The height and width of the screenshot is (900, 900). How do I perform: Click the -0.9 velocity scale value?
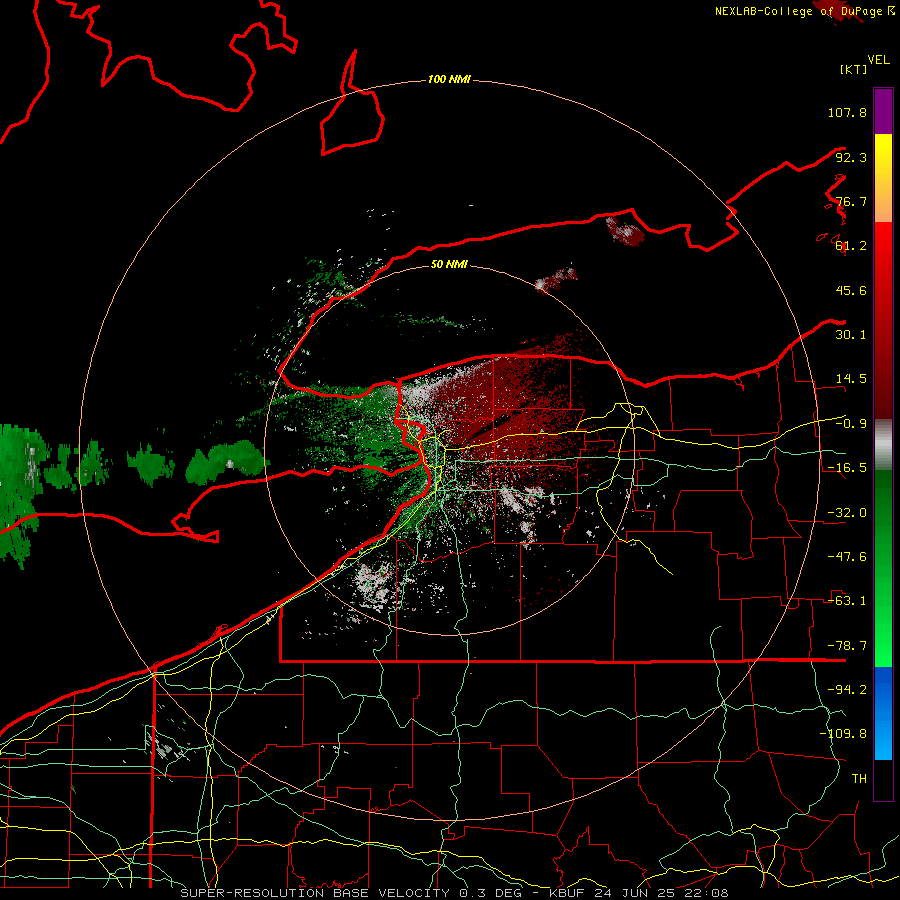tap(851, 424)
